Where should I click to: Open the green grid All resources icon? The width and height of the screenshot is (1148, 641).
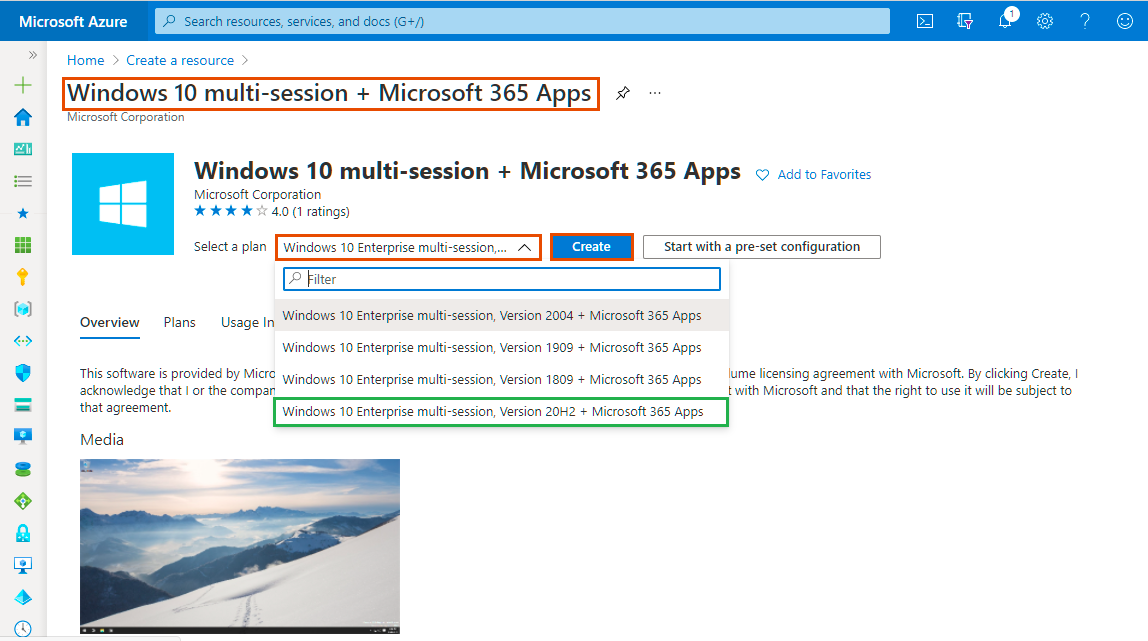coord(23,245)
